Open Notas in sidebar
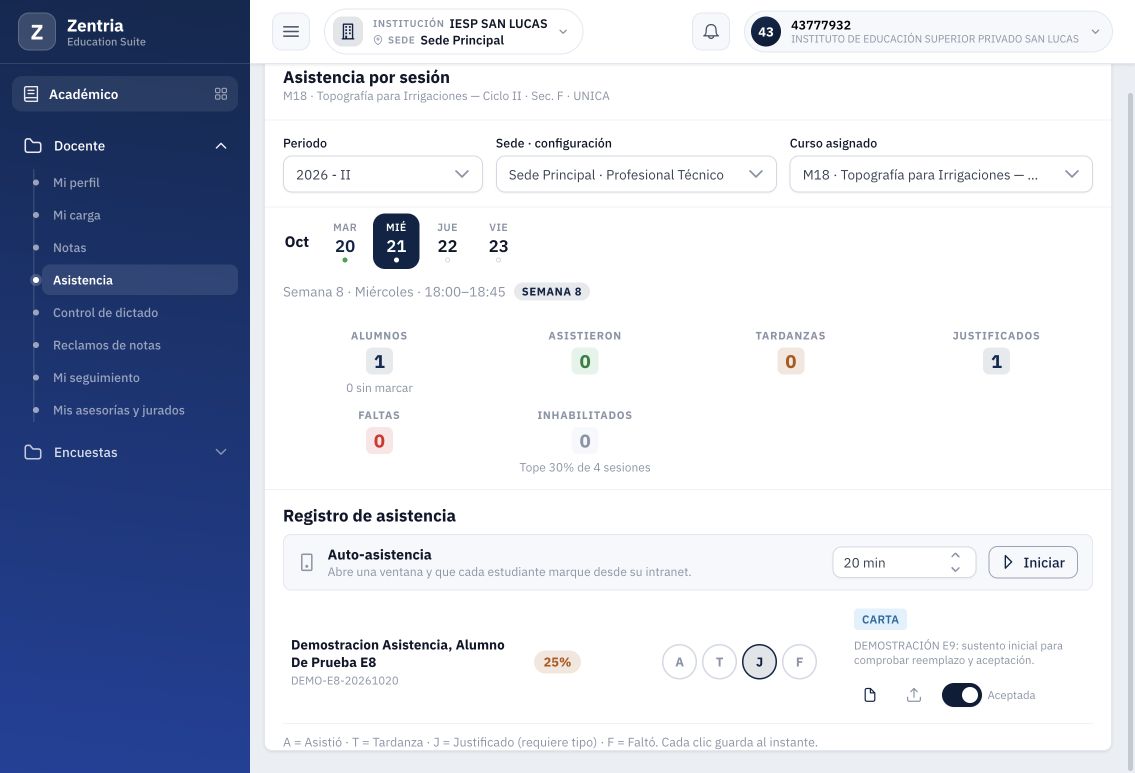 pyautogui.click(x=69, y=248)
